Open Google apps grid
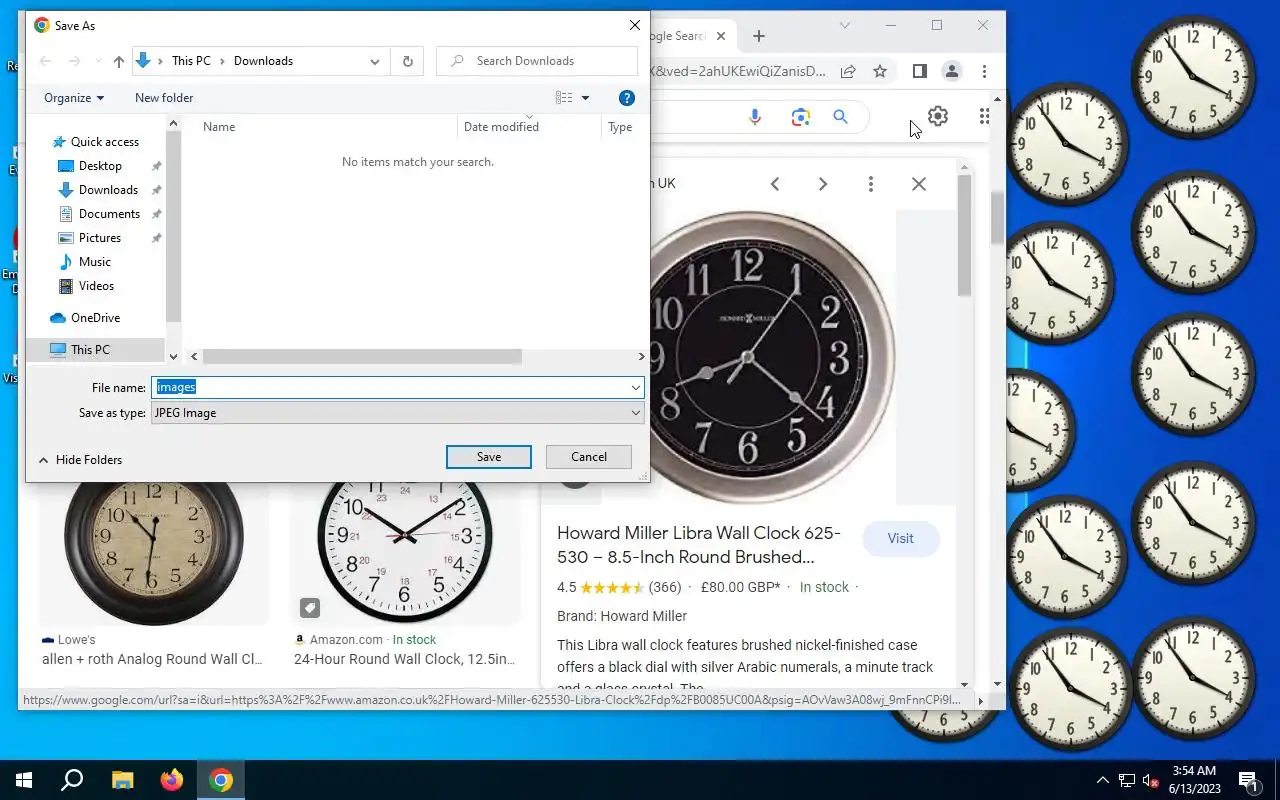Image resolution: width=1280 pixels, height=800 pixels. pyautogui.click(x=985, y=116)
